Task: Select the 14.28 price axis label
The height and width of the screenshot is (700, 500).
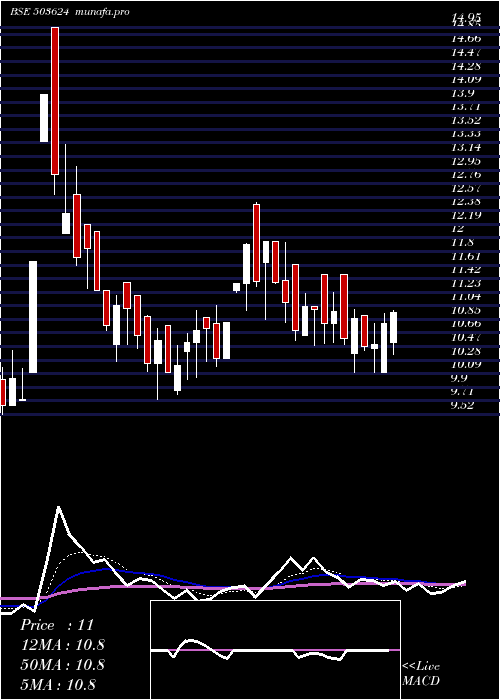Action: [x=466, y=66]
